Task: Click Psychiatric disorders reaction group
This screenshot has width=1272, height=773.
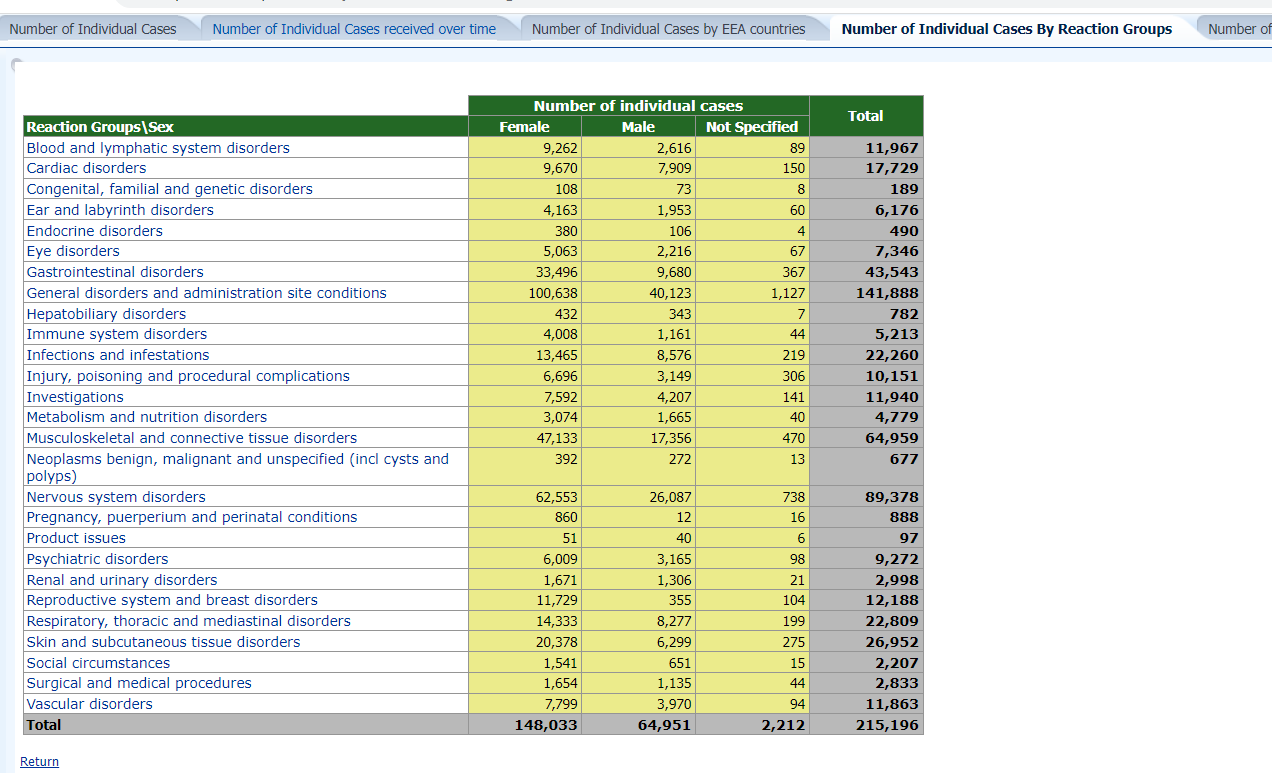Action: (x=97, y=559)
